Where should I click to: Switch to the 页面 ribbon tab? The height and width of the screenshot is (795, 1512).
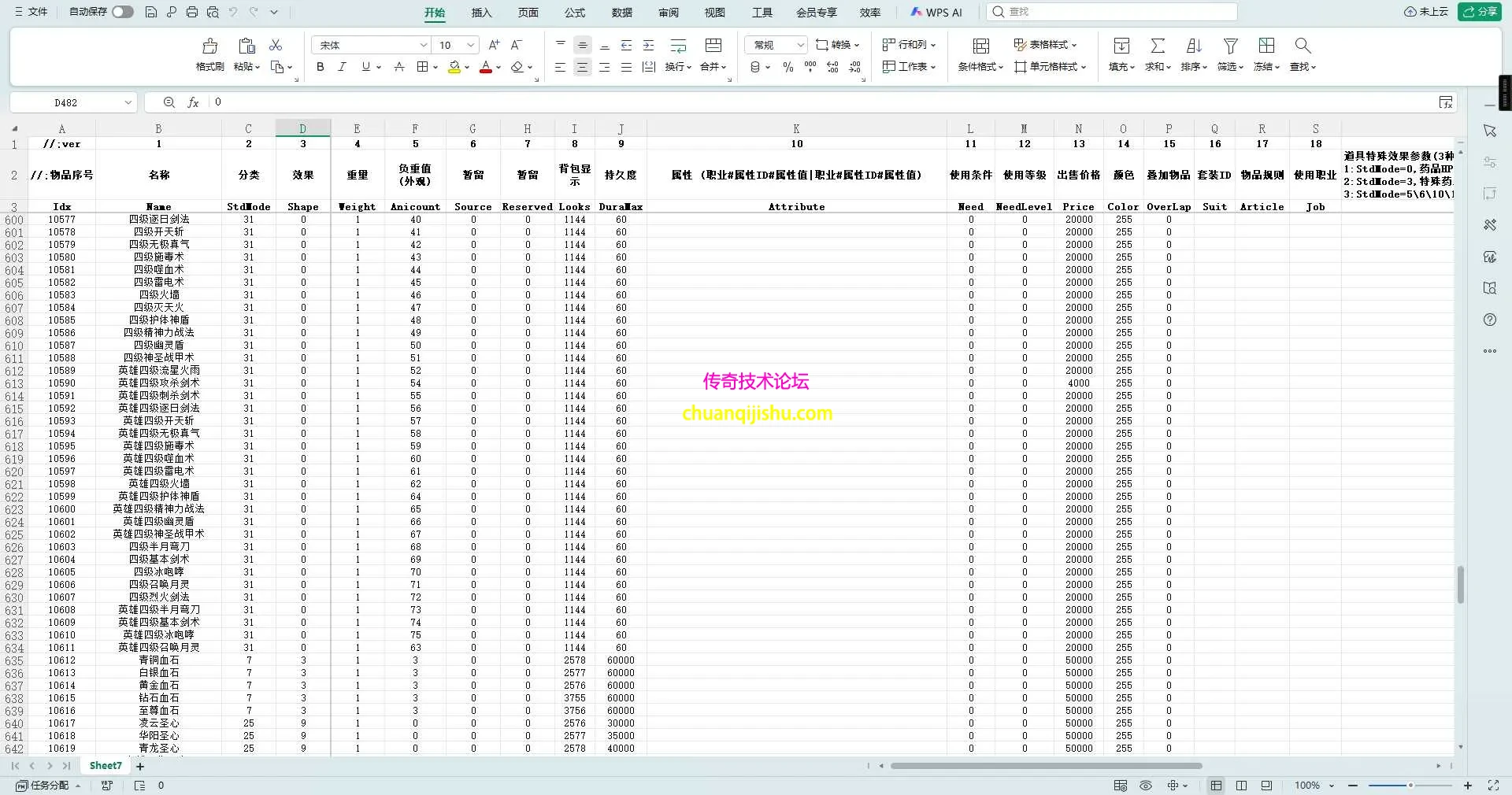528,13
